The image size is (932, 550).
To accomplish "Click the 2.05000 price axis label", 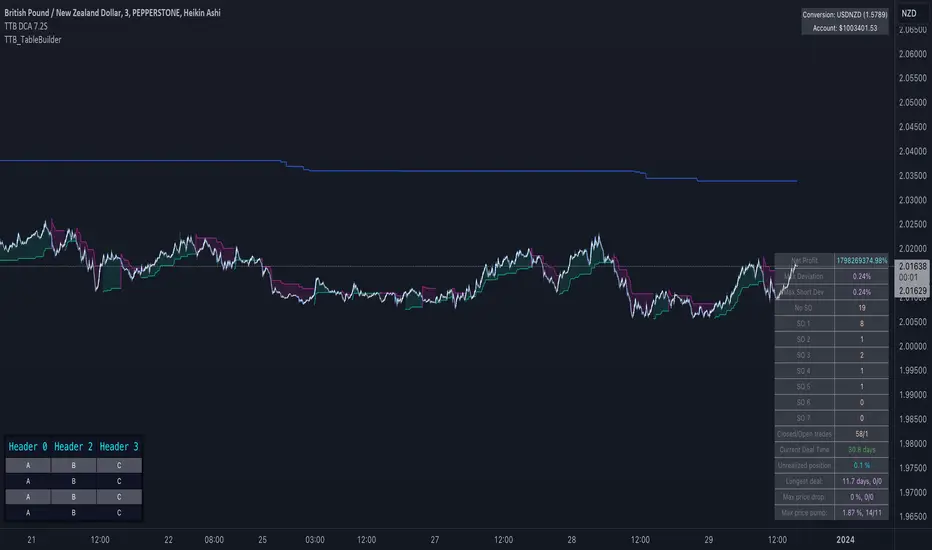I will point(912,103).
